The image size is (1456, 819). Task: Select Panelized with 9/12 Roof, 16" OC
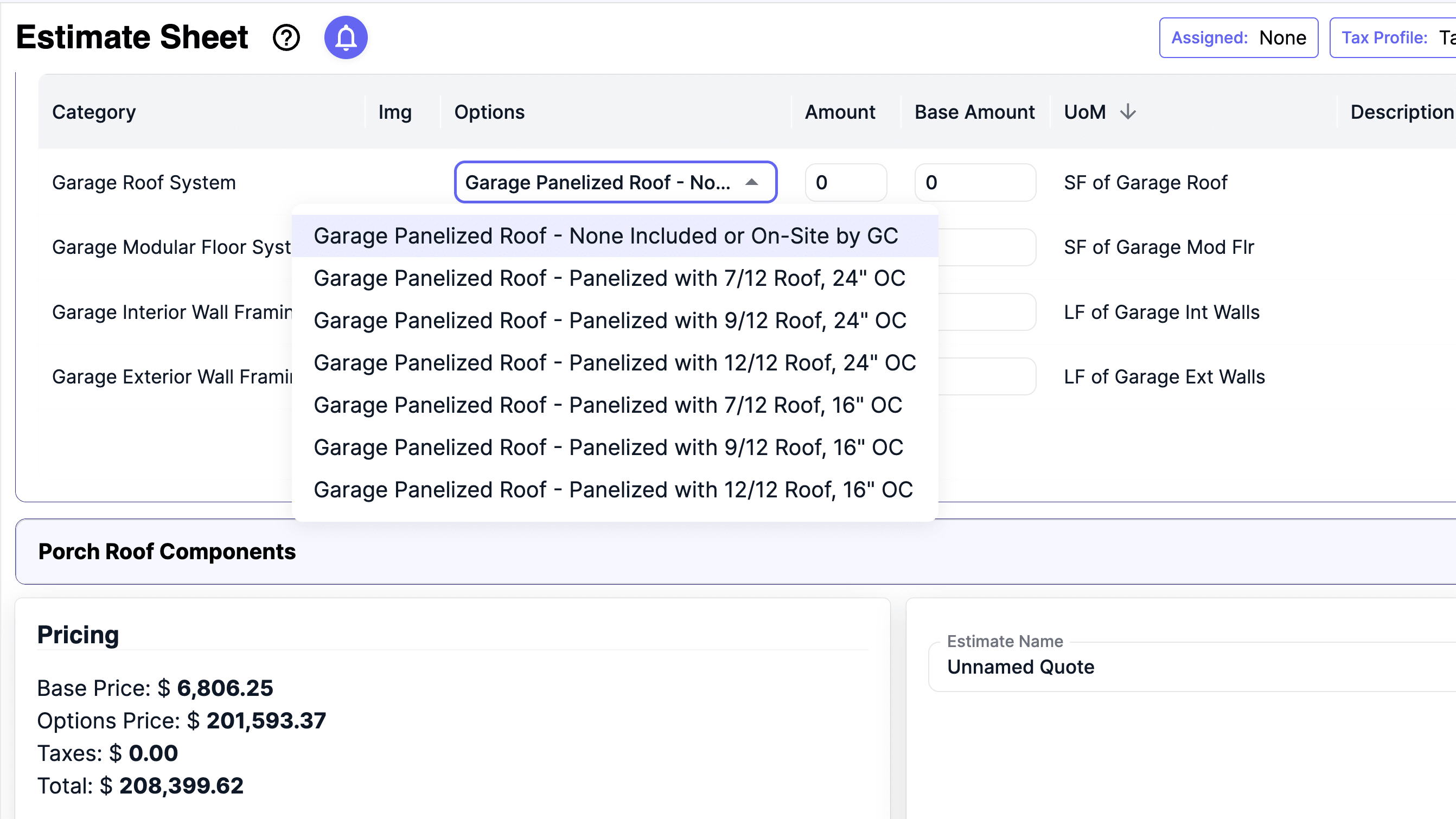pyautogui.click(x=608, y=447)
